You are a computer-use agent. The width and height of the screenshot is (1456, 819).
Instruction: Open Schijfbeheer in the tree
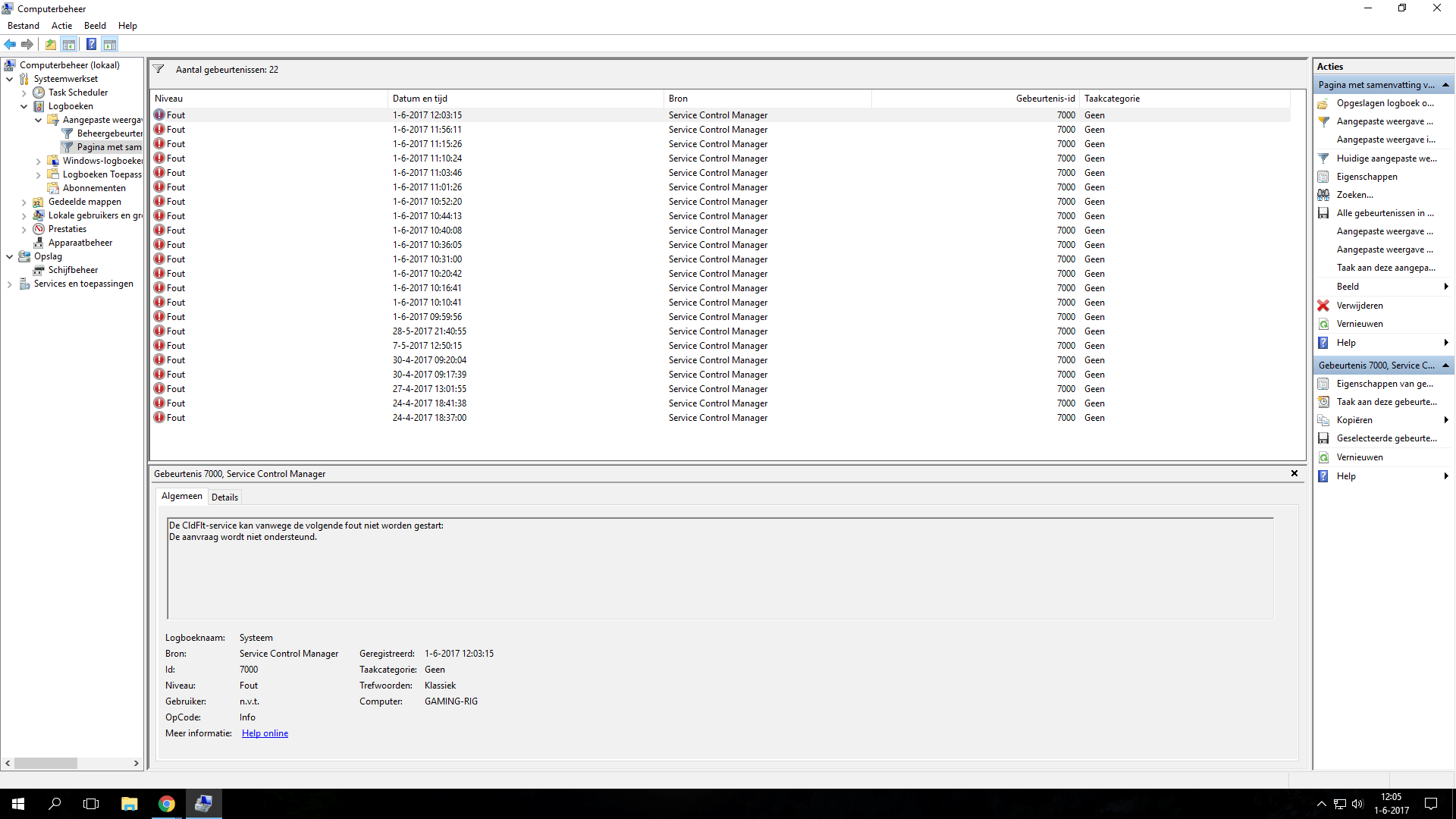pos(73,270)
